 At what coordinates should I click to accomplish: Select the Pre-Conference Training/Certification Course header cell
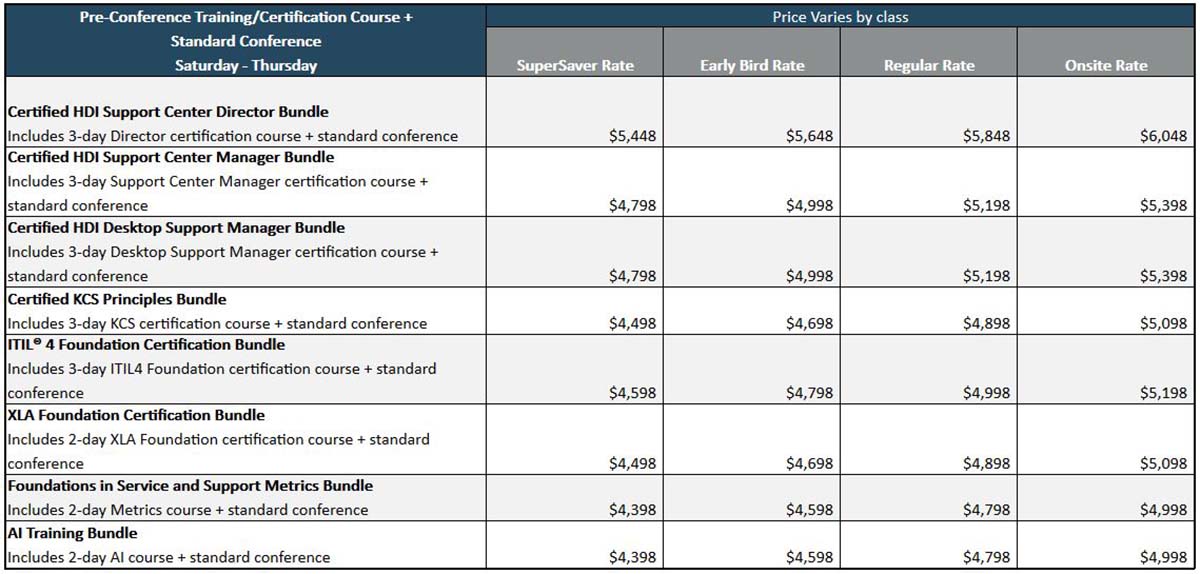[x=246, y=41]
